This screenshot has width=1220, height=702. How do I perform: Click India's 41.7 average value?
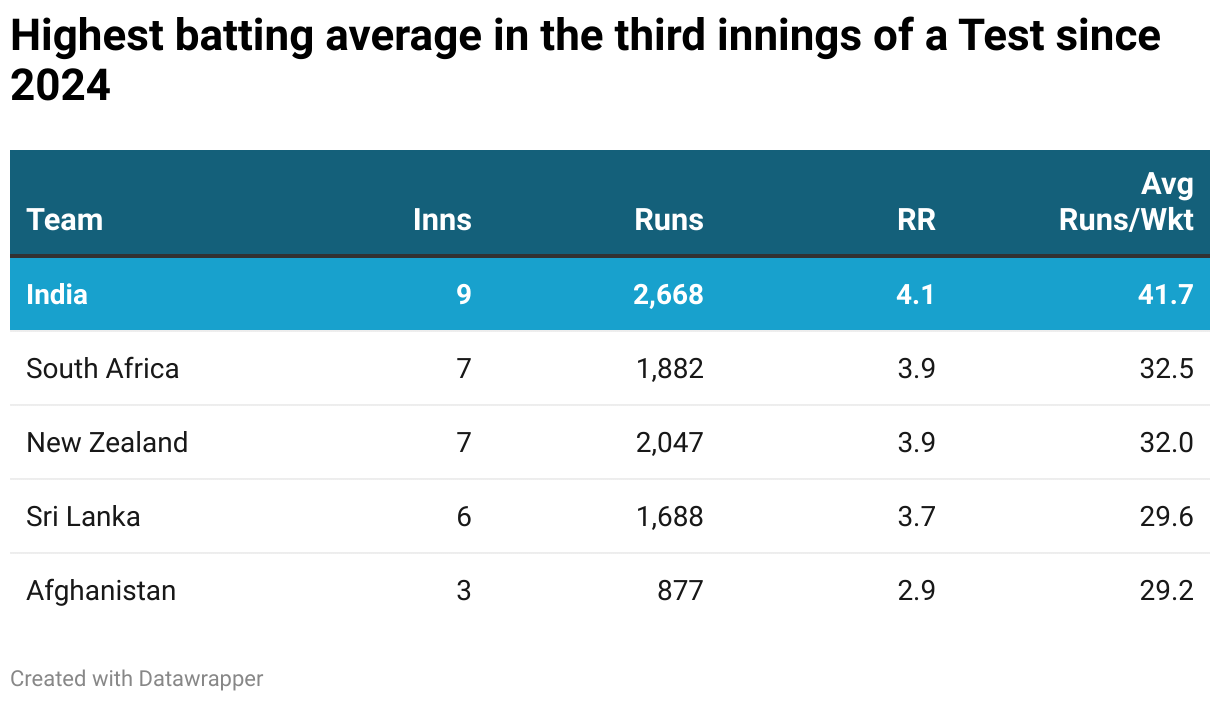coord(1168,294)
